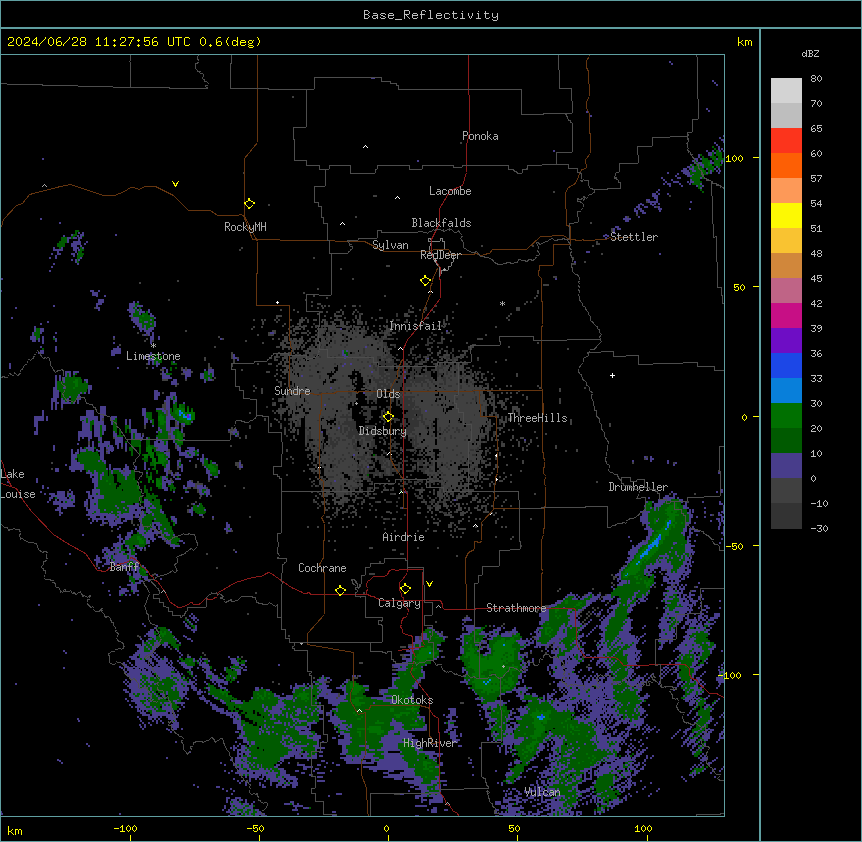Select the -10 value on dBZ legend
Viewport: 862px width, 842px height.
819,503
